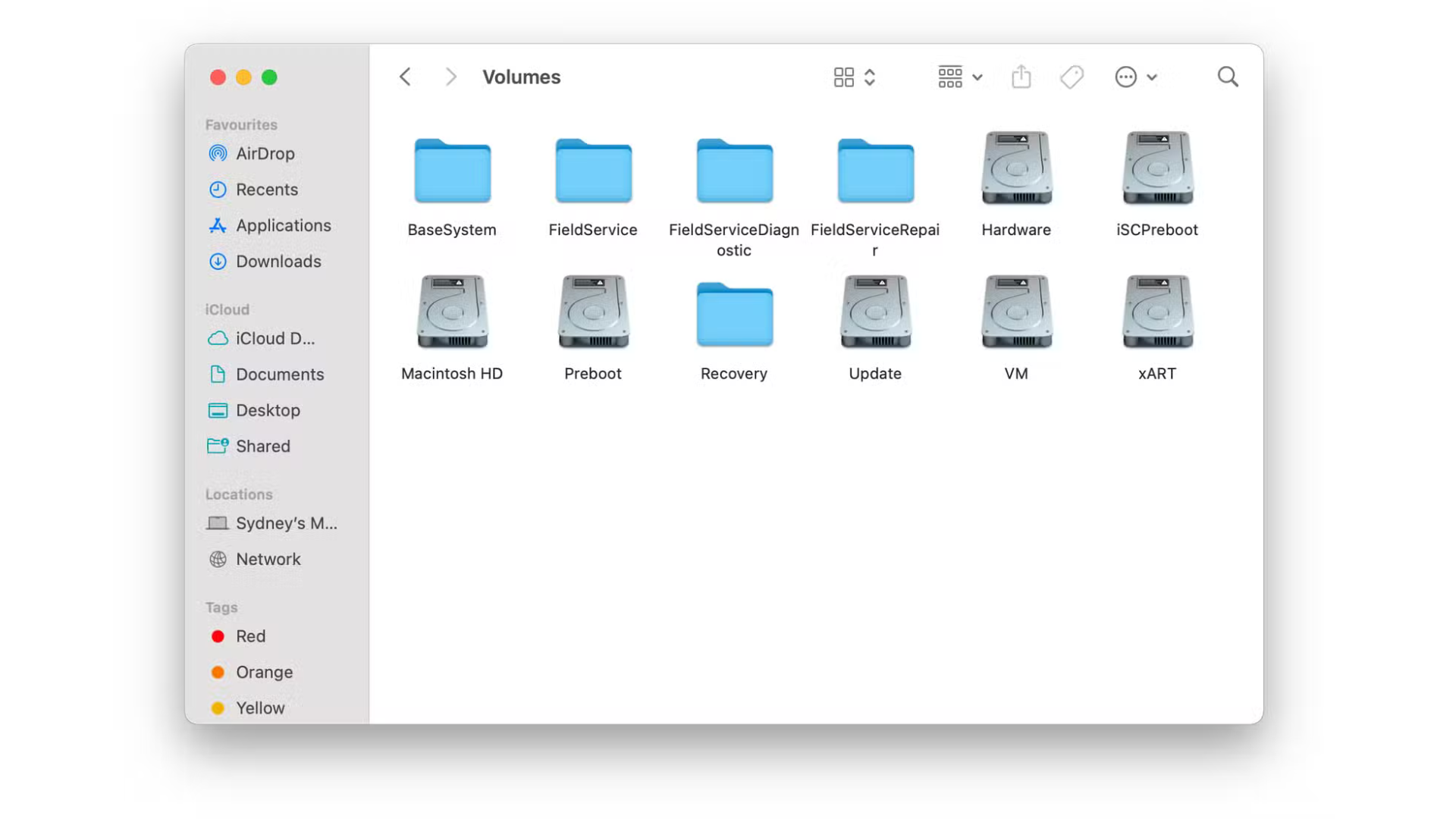Open AirDrop in the sidebar
Image resolution: width=1456 pixels, height=819 pixels.
click(265, 153)
